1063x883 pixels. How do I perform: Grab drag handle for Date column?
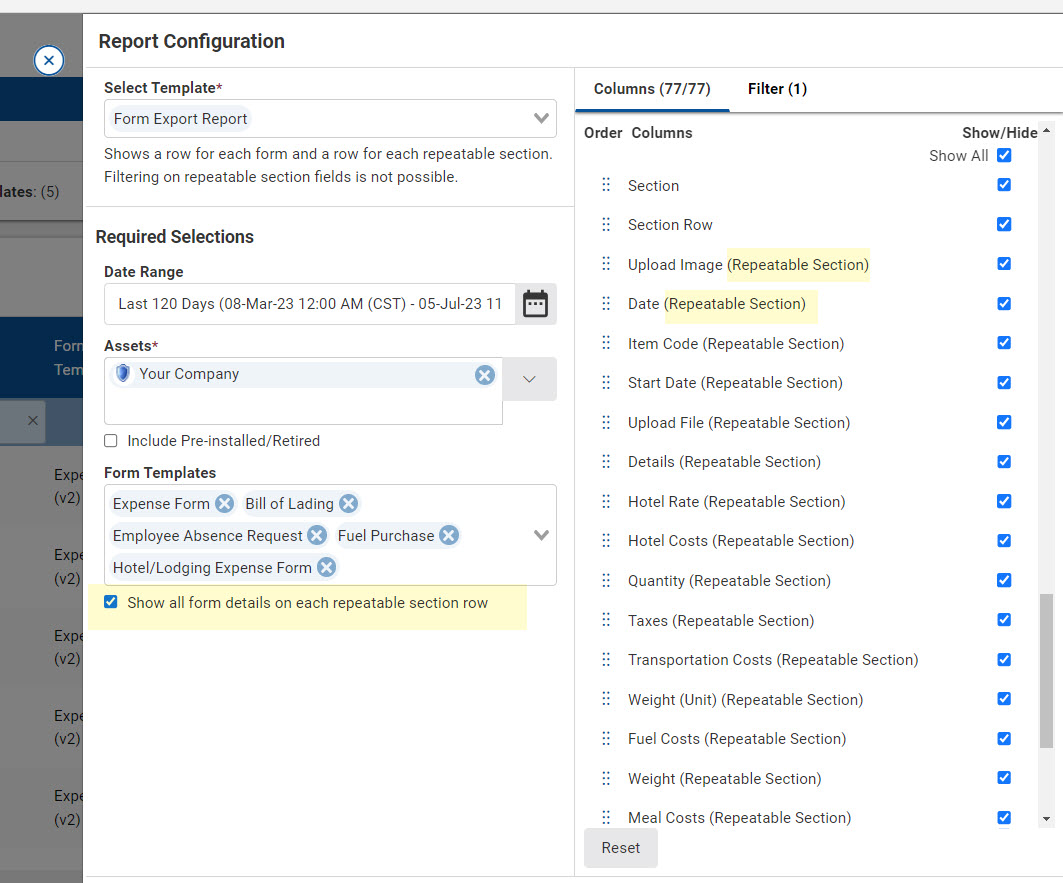(x=606, y=303)
